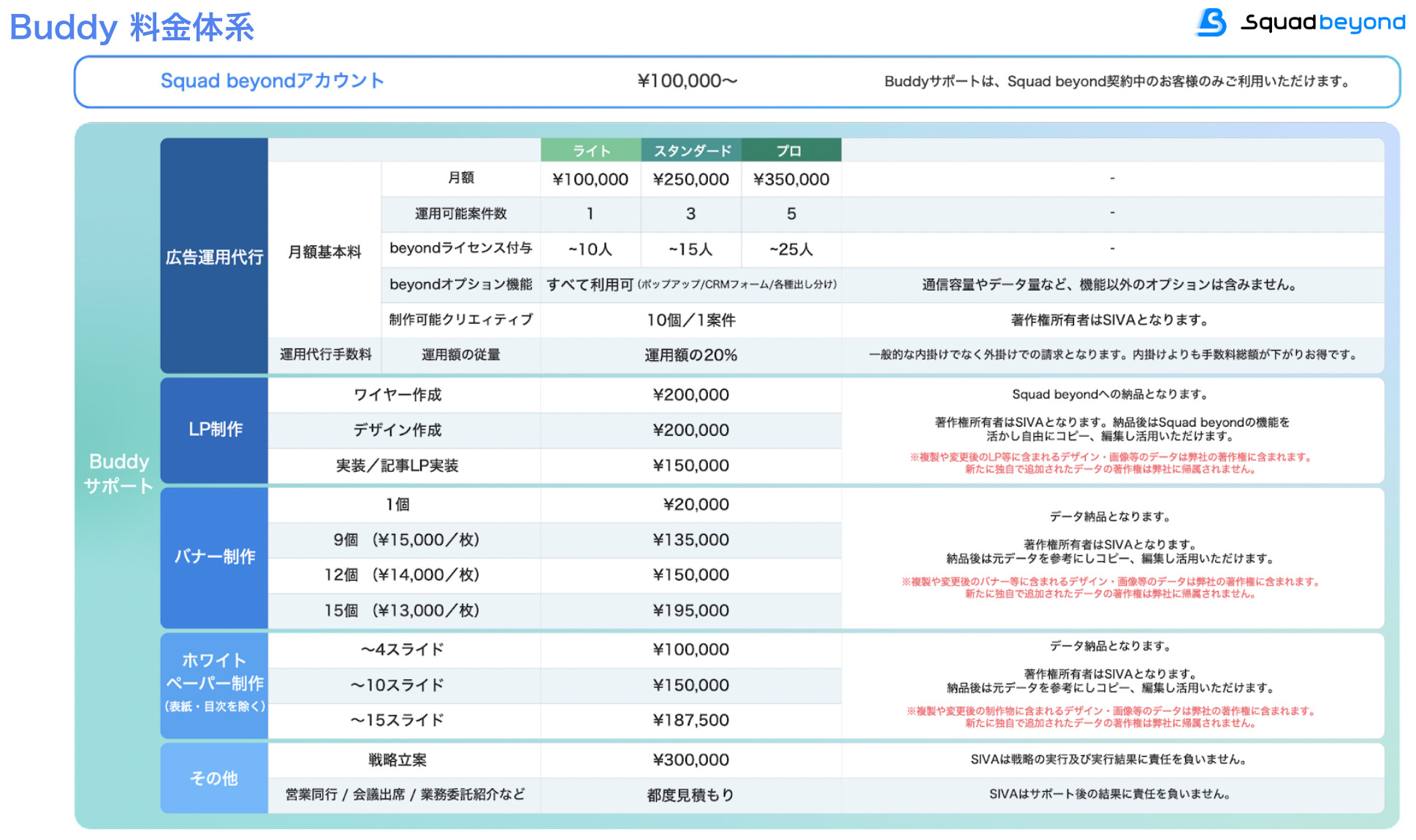This screenshot has width=1416, height=840.
Task: Select the ライト plan header
Action: click(591, 150)
